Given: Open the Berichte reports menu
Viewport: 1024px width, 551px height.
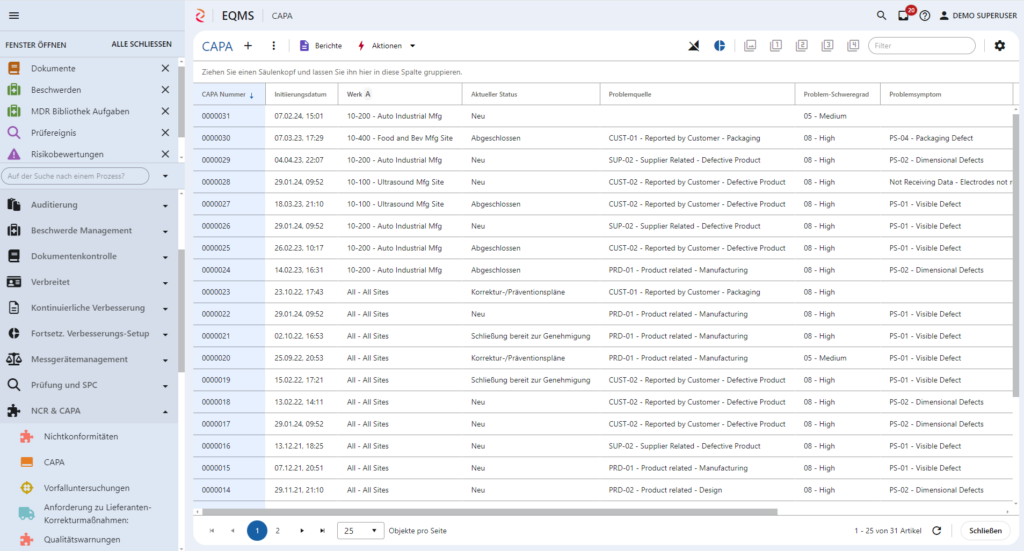Looking at the screenshot, I should (321, 46).
